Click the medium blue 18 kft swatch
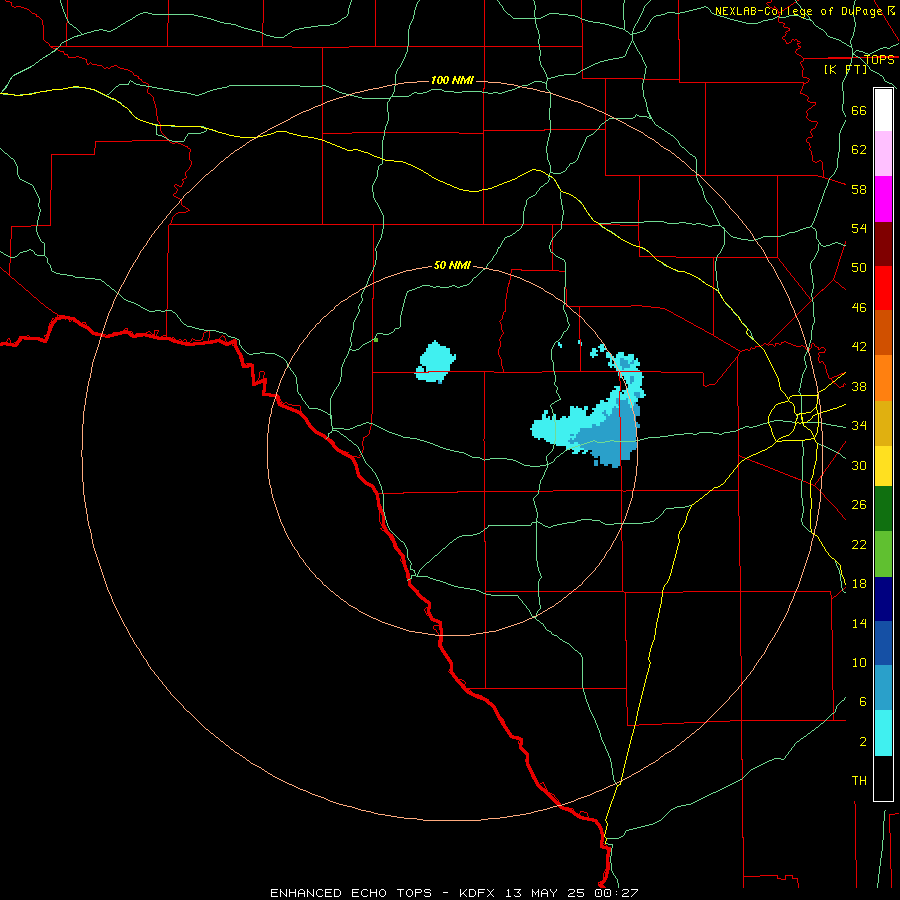900x900 pixels. (883, 643)
